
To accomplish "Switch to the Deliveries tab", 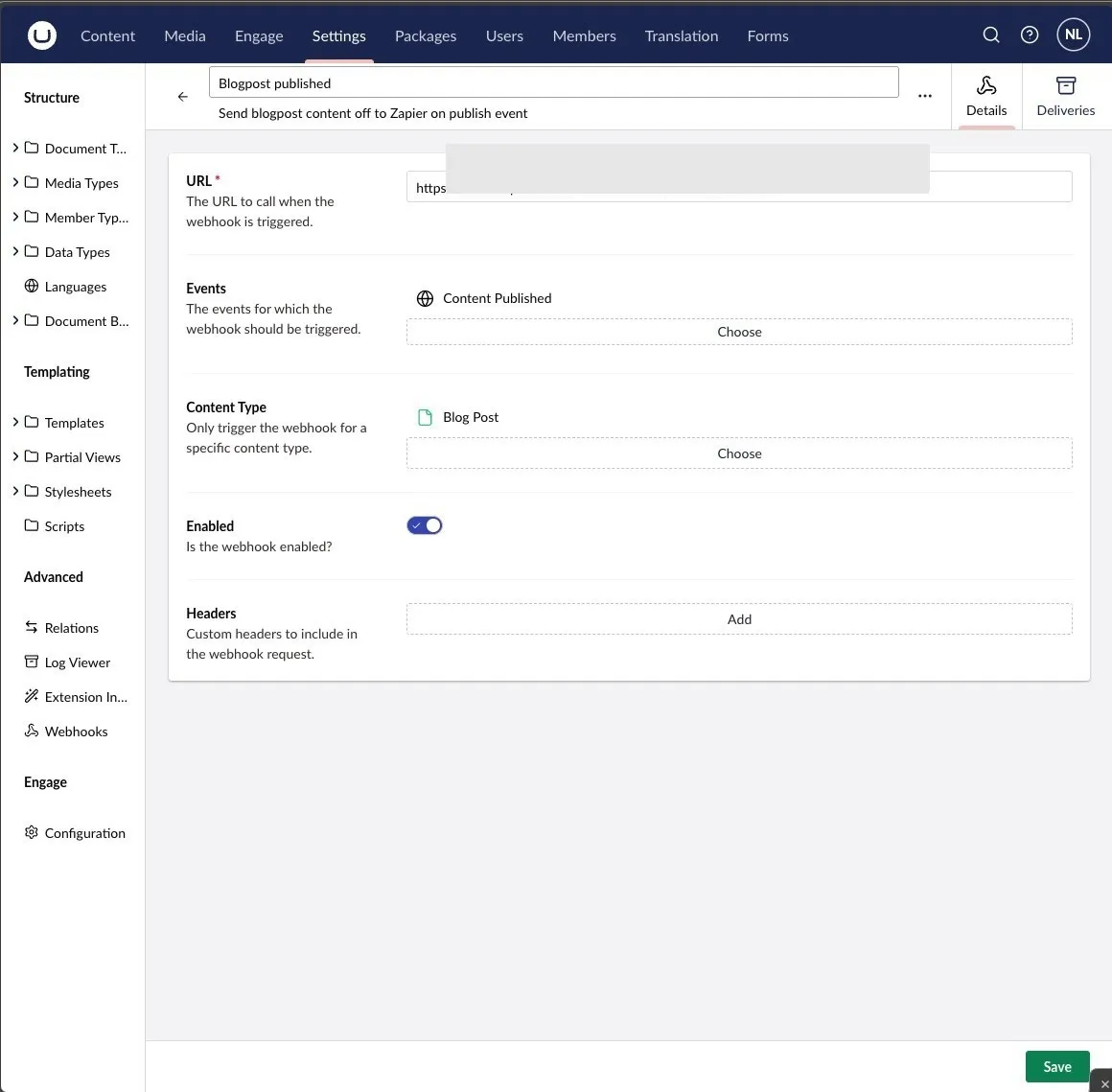I will coord(1065,96).
